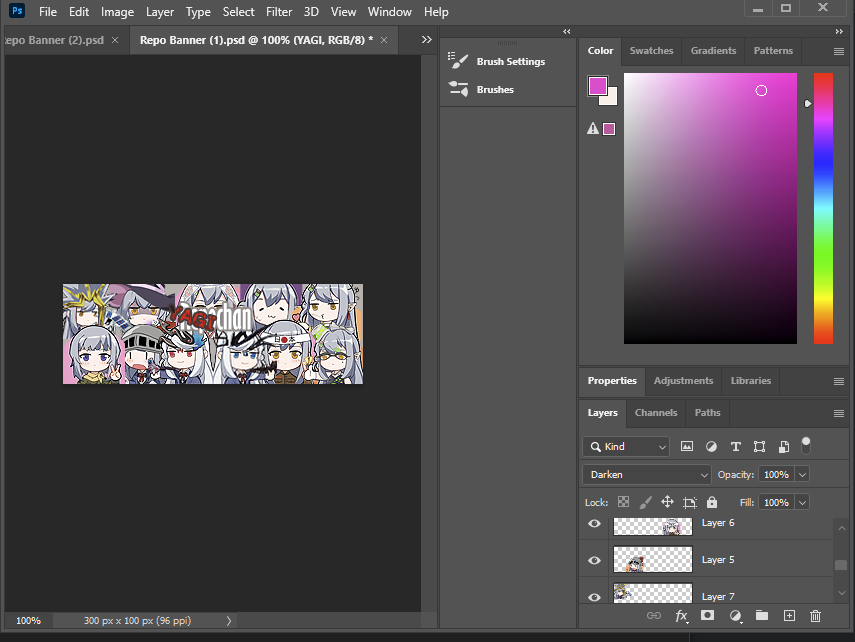This screenshot has width=855, height=642.
Task: Click the color picker saturation field
Action: coord(710,208)
